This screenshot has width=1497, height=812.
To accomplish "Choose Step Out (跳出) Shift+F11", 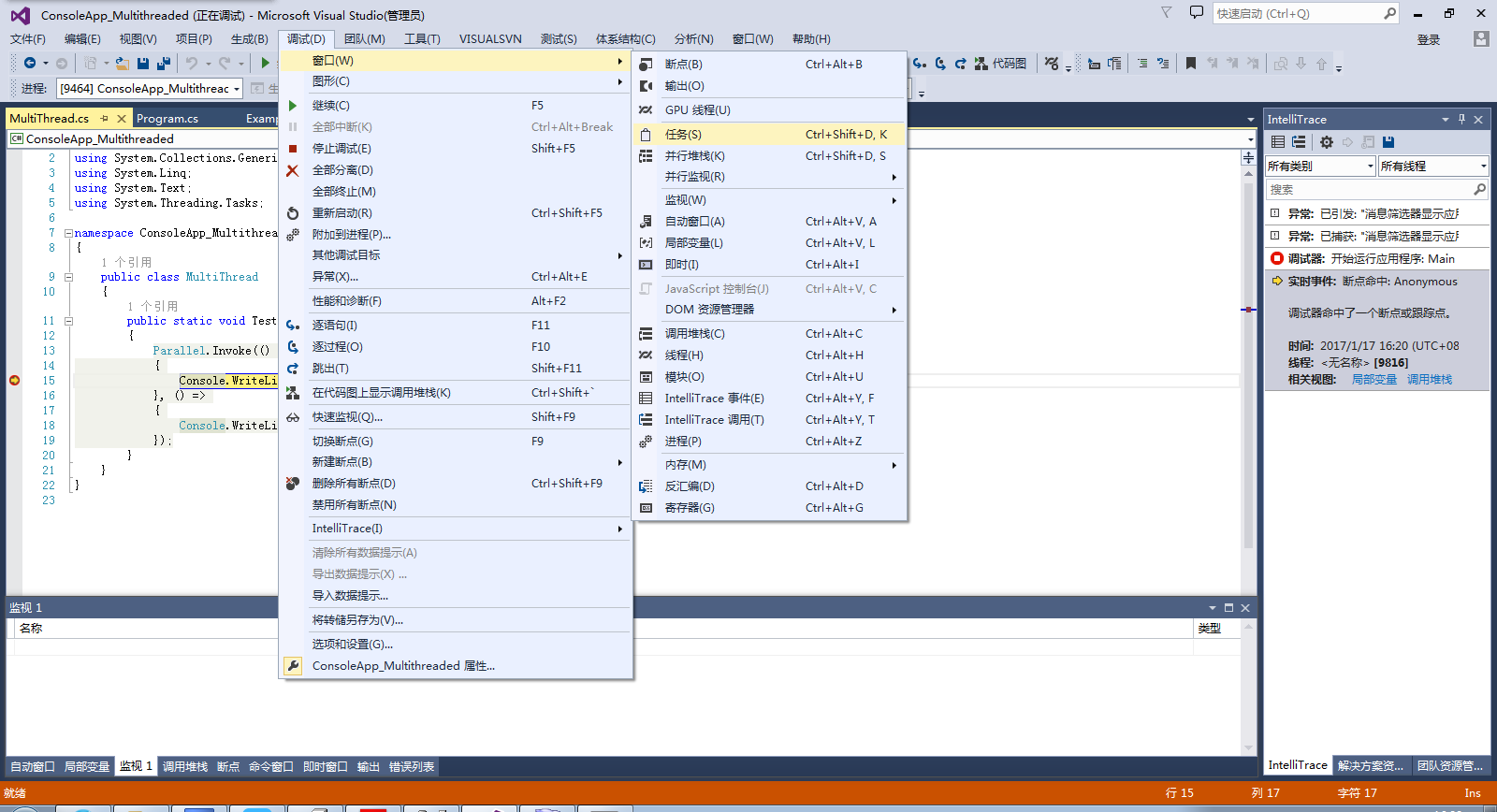I will pyautogui.click(x=456, y=369).
